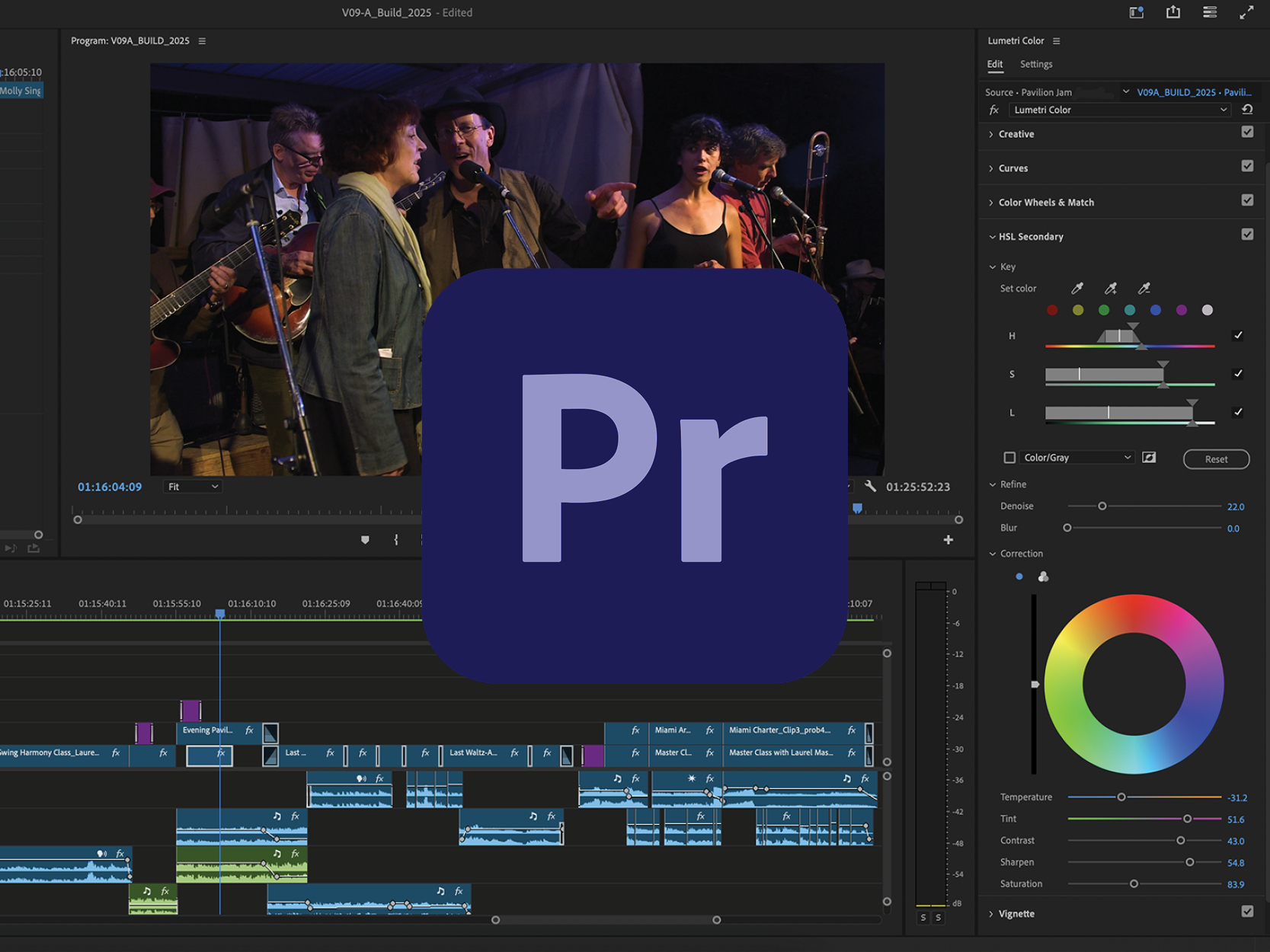This screenshot has height=952, width=1270.
Task: Open the Source Pavilion Jam dropdown arrow
Action: pos(1126,92)
